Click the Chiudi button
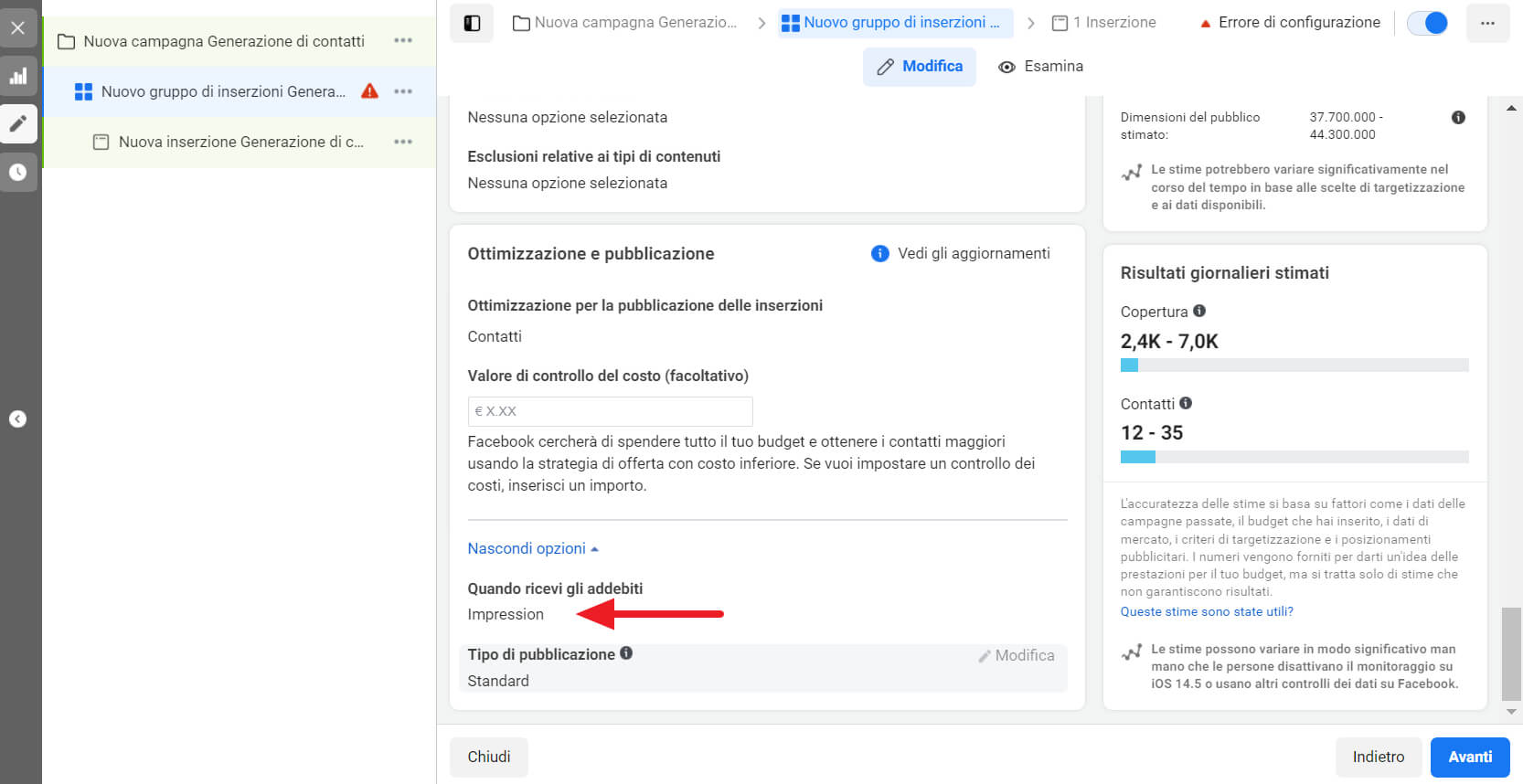Screen dimensions: 1523x784 tap(489, 757)
